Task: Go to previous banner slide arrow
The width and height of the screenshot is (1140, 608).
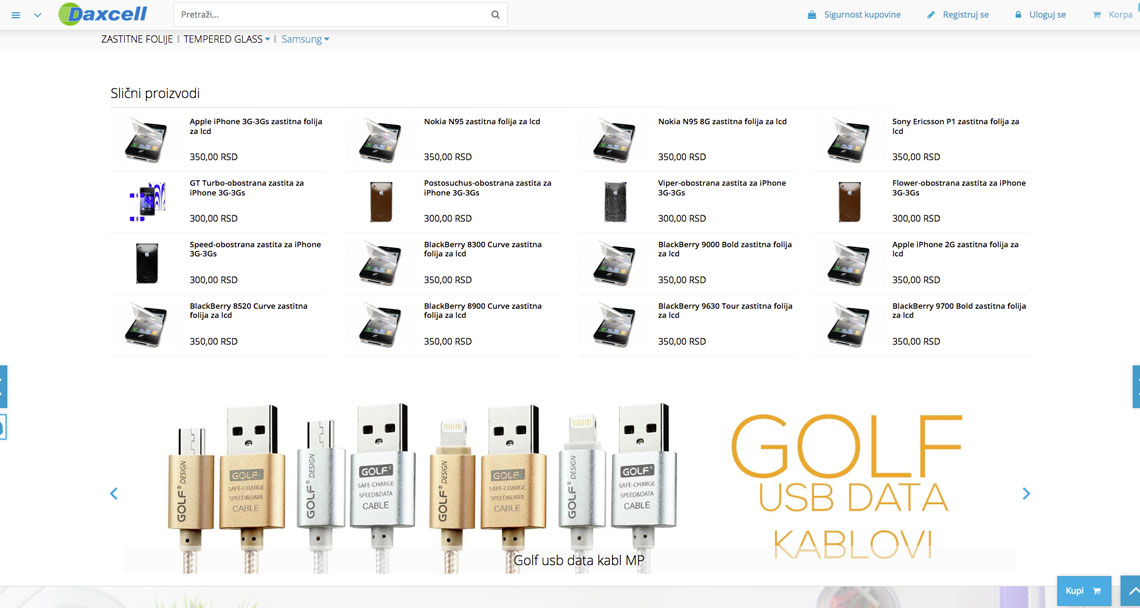Action: pos(113,494)
